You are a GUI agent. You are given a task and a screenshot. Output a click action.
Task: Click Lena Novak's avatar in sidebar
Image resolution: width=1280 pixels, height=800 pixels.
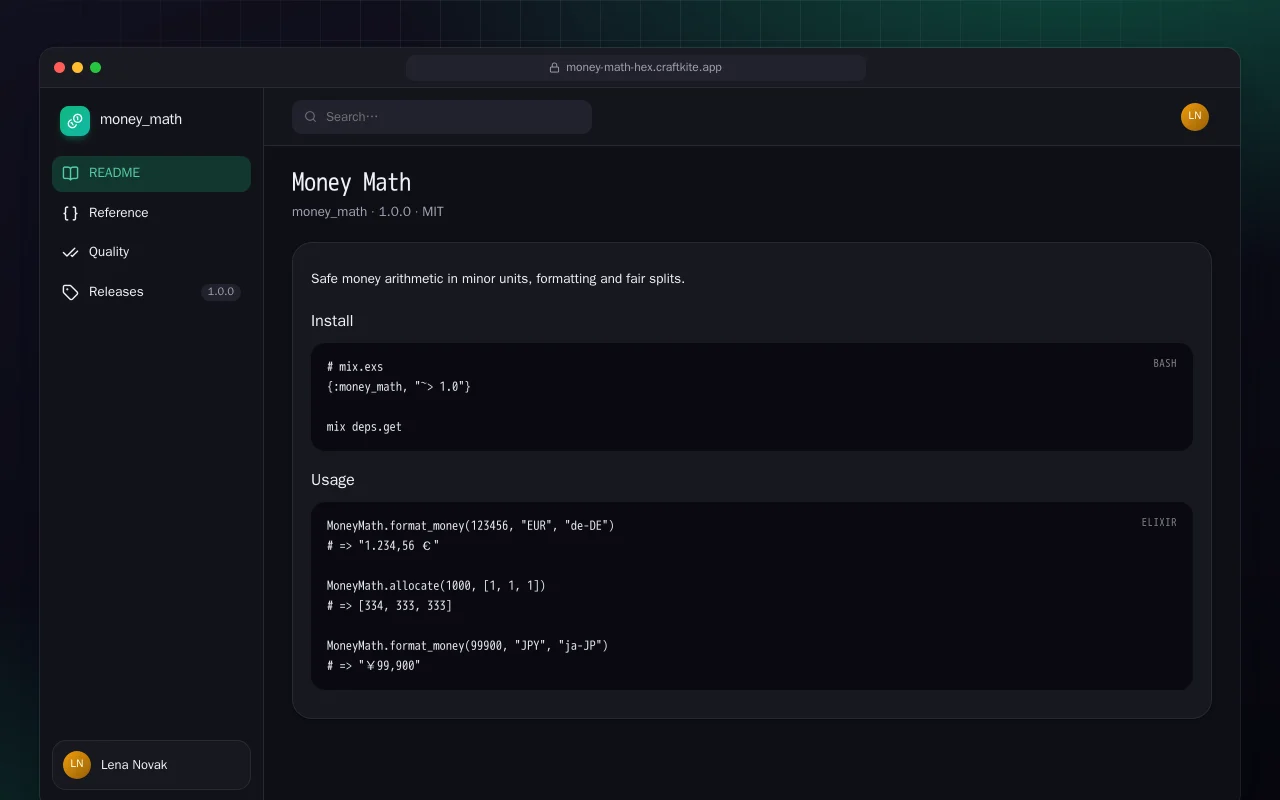[x=77, y=765]
